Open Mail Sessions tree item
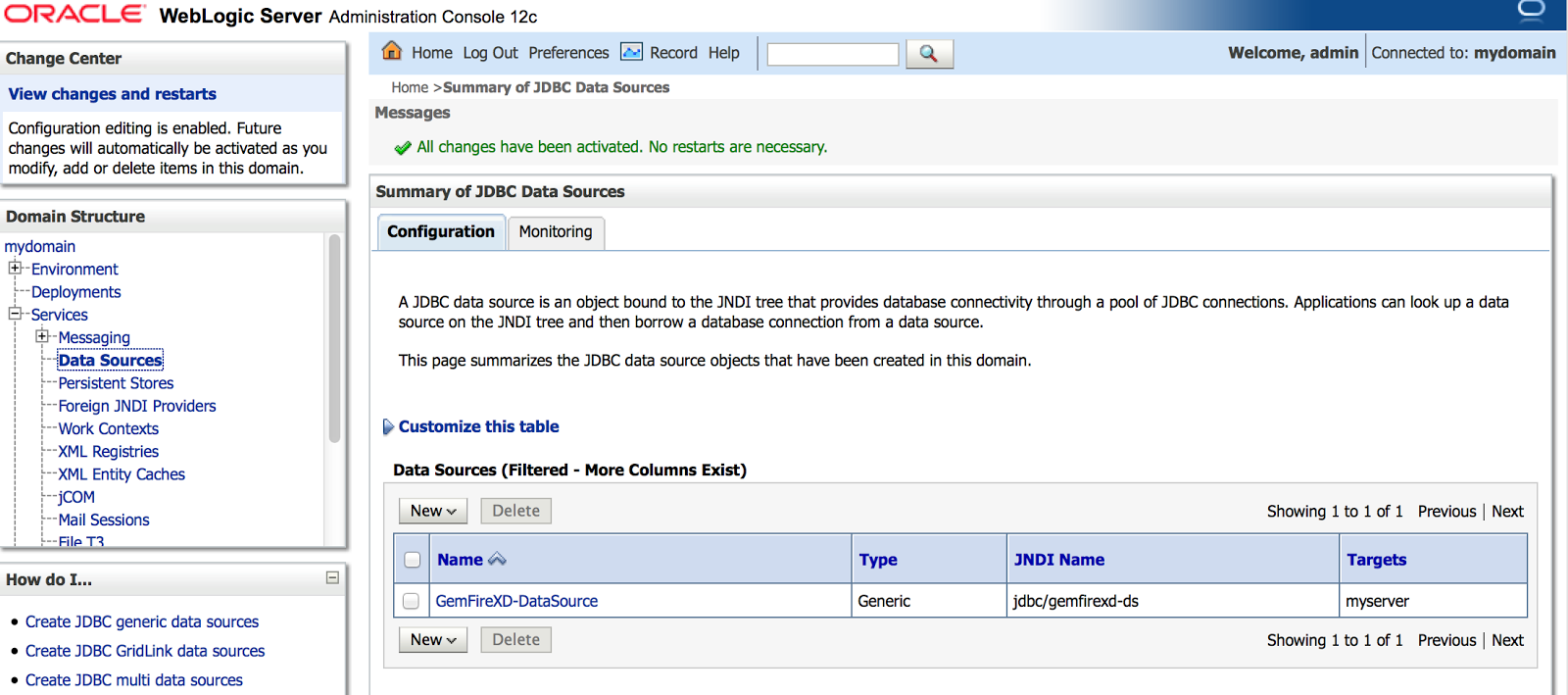 (x=104, y=520)
